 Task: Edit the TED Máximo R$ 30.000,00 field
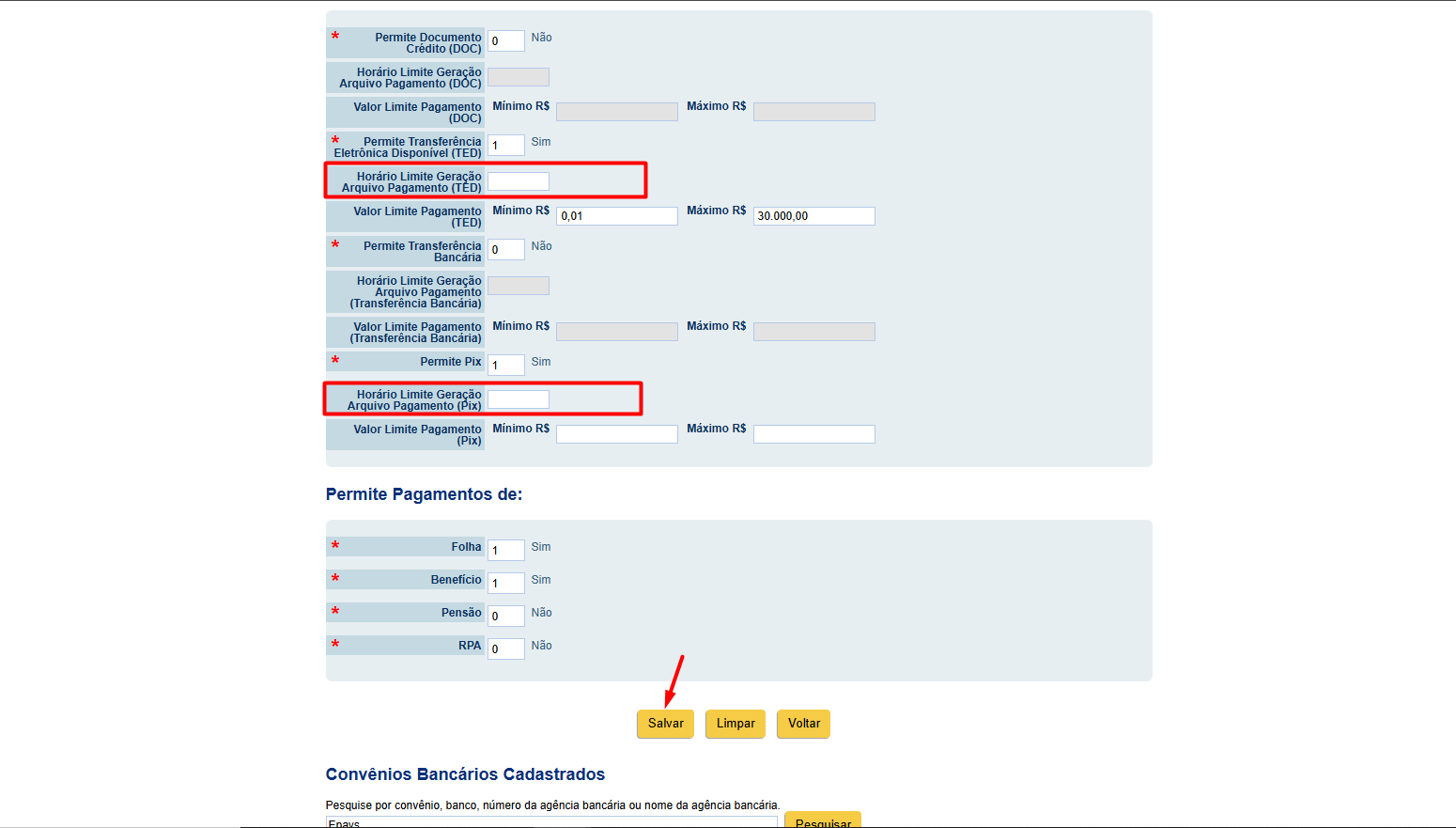point(814,216)
